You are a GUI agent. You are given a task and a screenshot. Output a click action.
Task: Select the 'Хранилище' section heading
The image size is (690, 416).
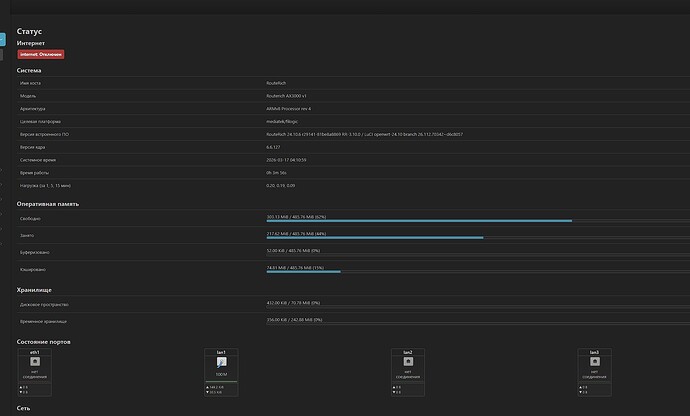34,290
